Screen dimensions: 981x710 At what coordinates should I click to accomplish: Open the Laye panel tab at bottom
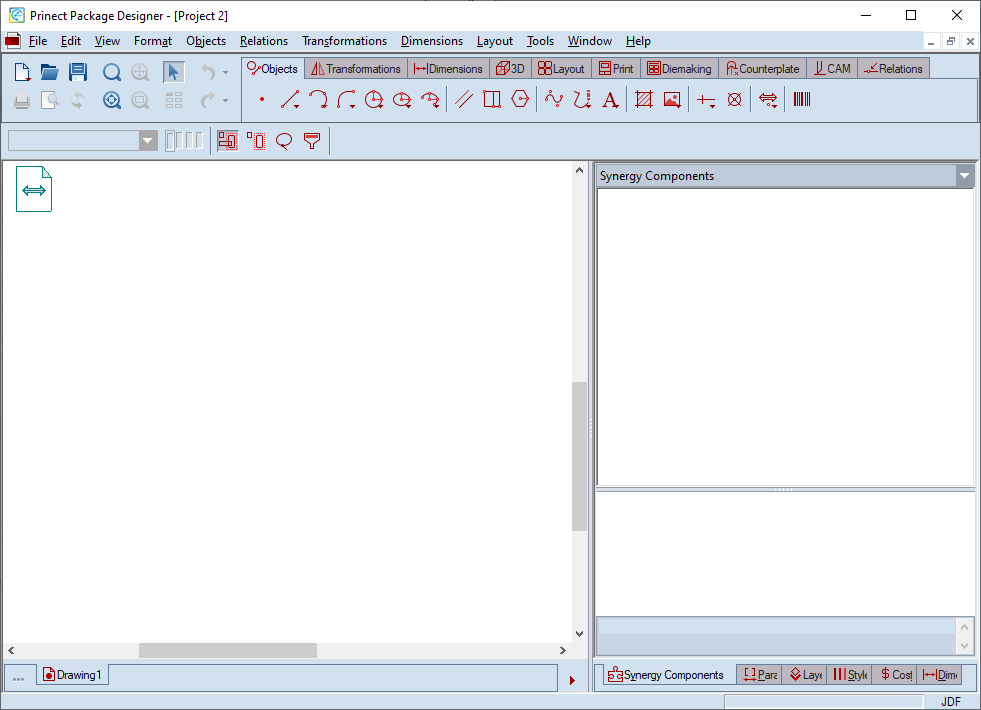click(x=805, y=675)
